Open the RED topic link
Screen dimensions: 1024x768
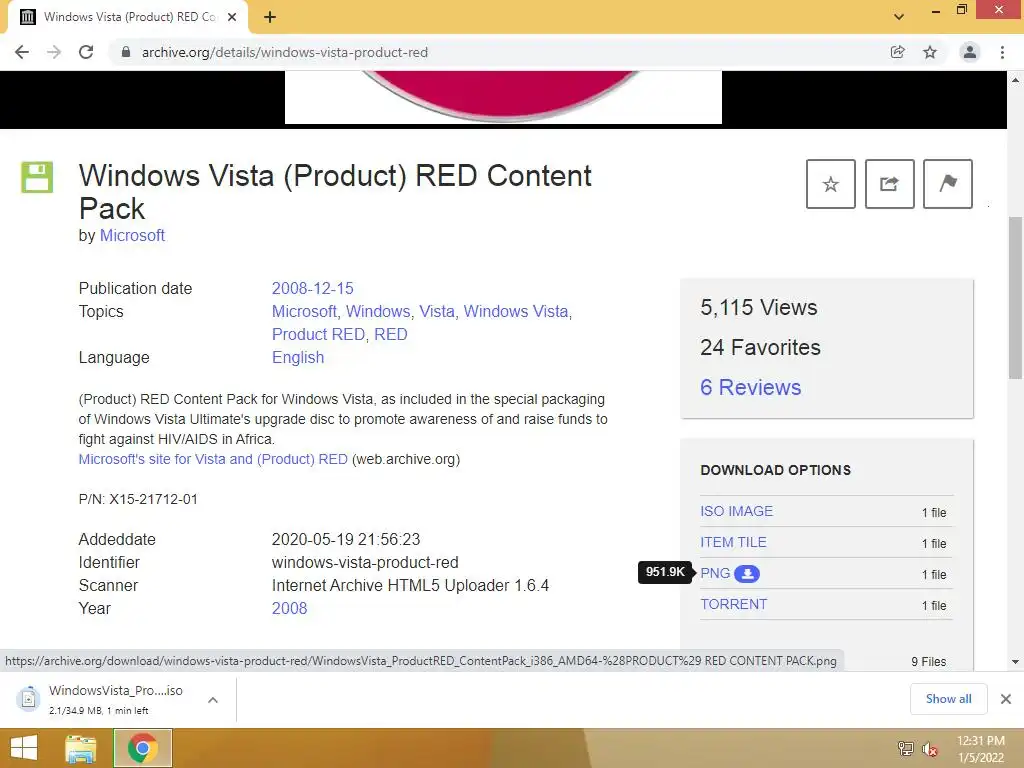tap(391, 334)
